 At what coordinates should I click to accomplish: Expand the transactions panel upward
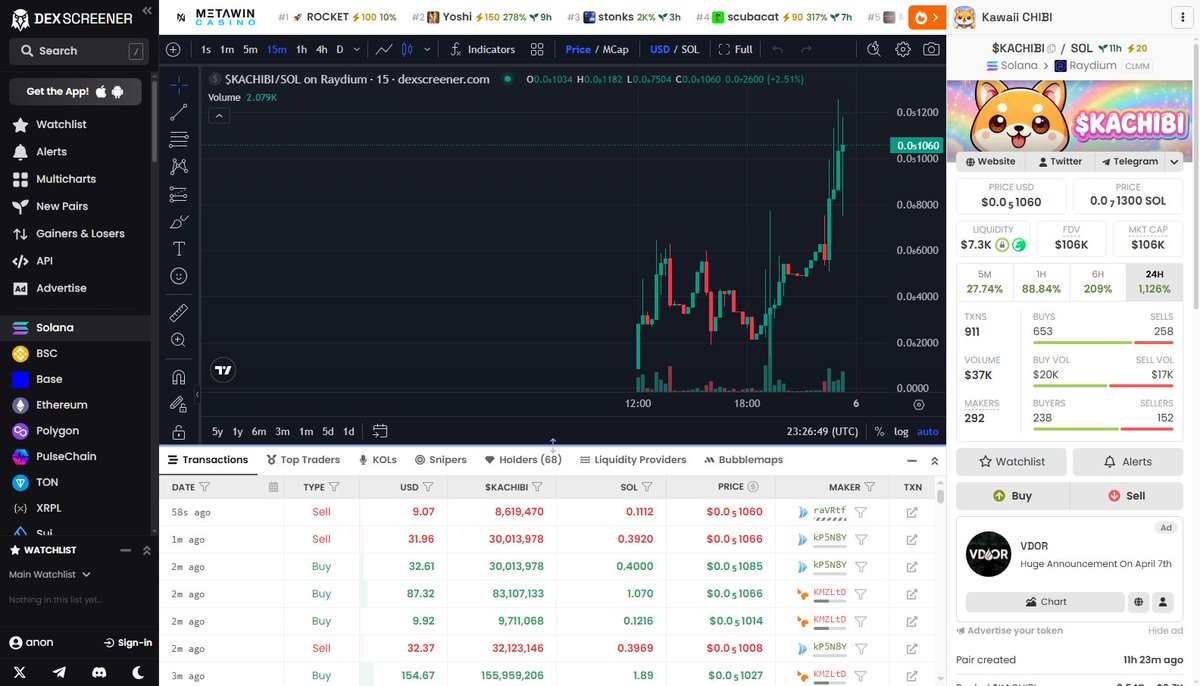tap(935, 460)
